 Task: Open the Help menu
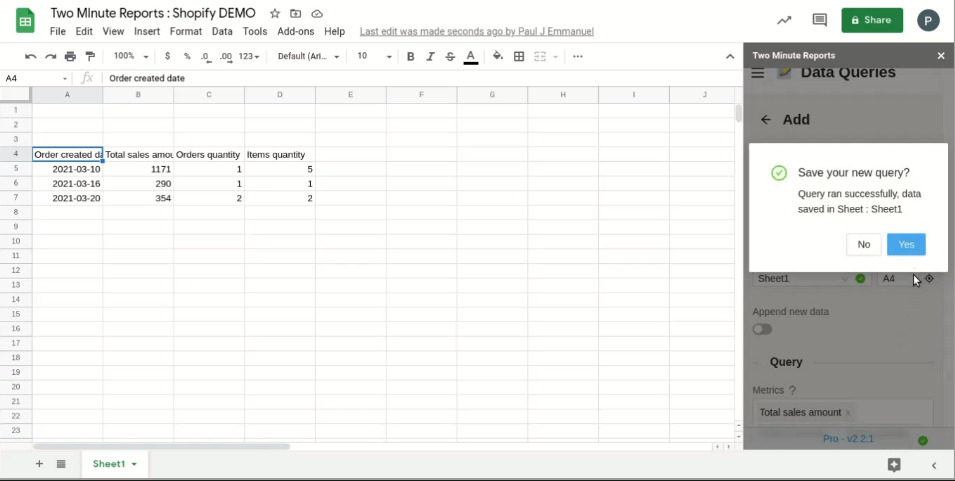tap(334, 31)
